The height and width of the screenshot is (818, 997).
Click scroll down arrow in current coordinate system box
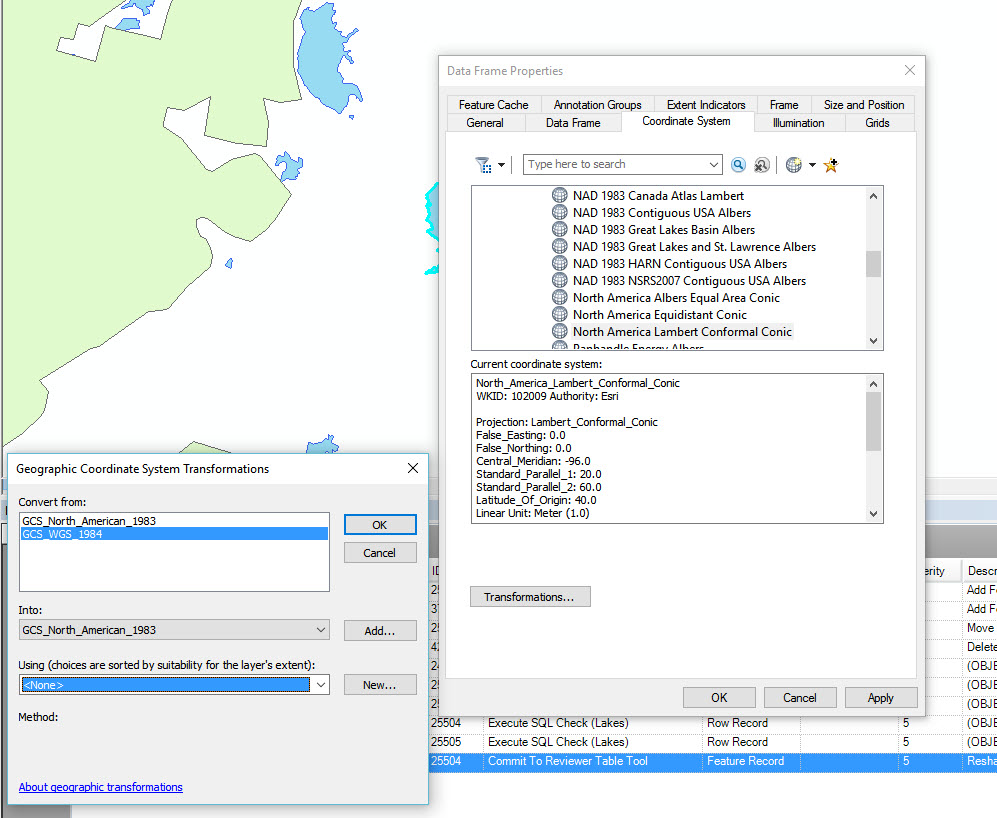874,514
